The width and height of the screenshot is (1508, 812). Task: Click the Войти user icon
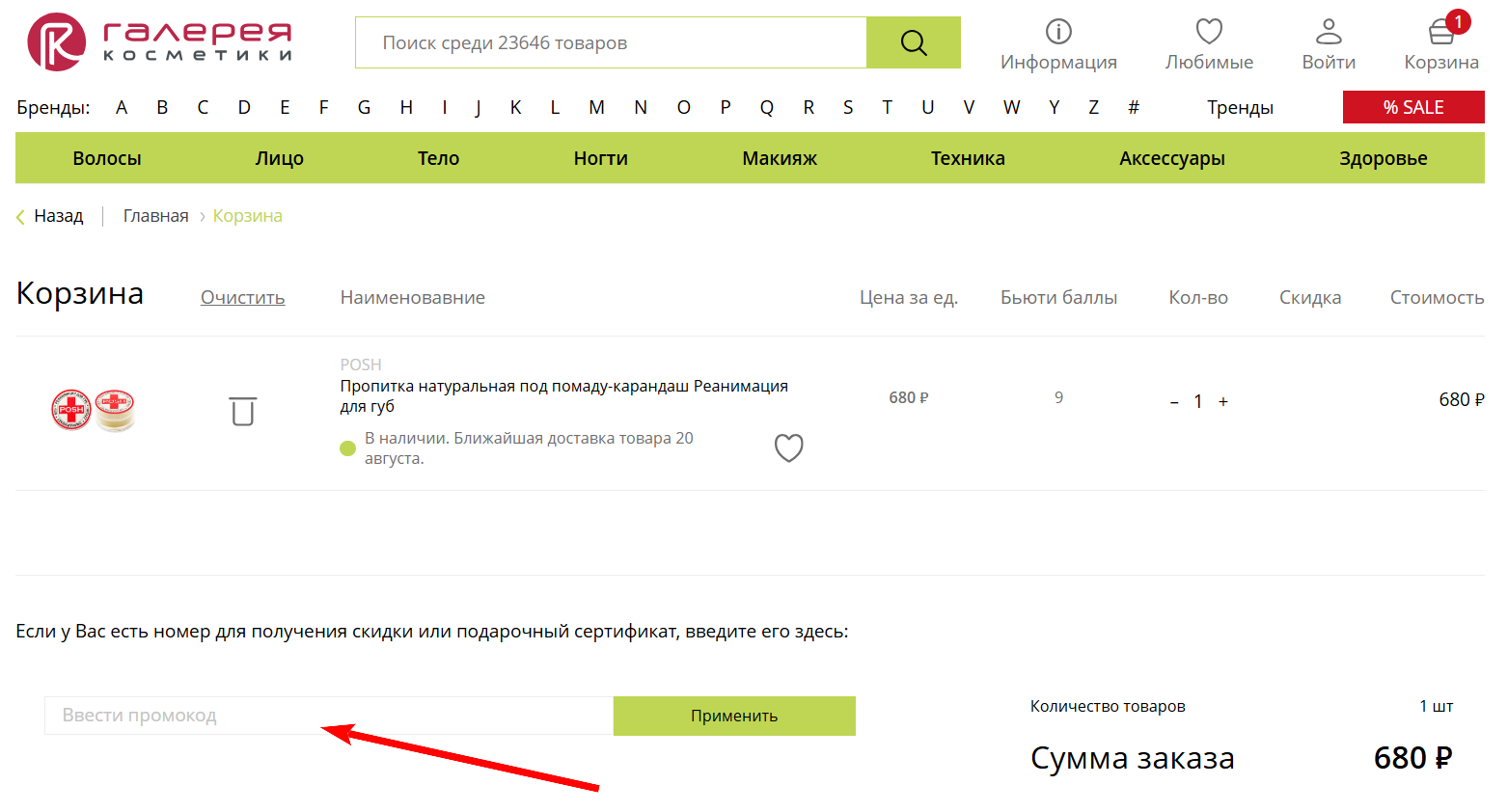(1329, 33)
